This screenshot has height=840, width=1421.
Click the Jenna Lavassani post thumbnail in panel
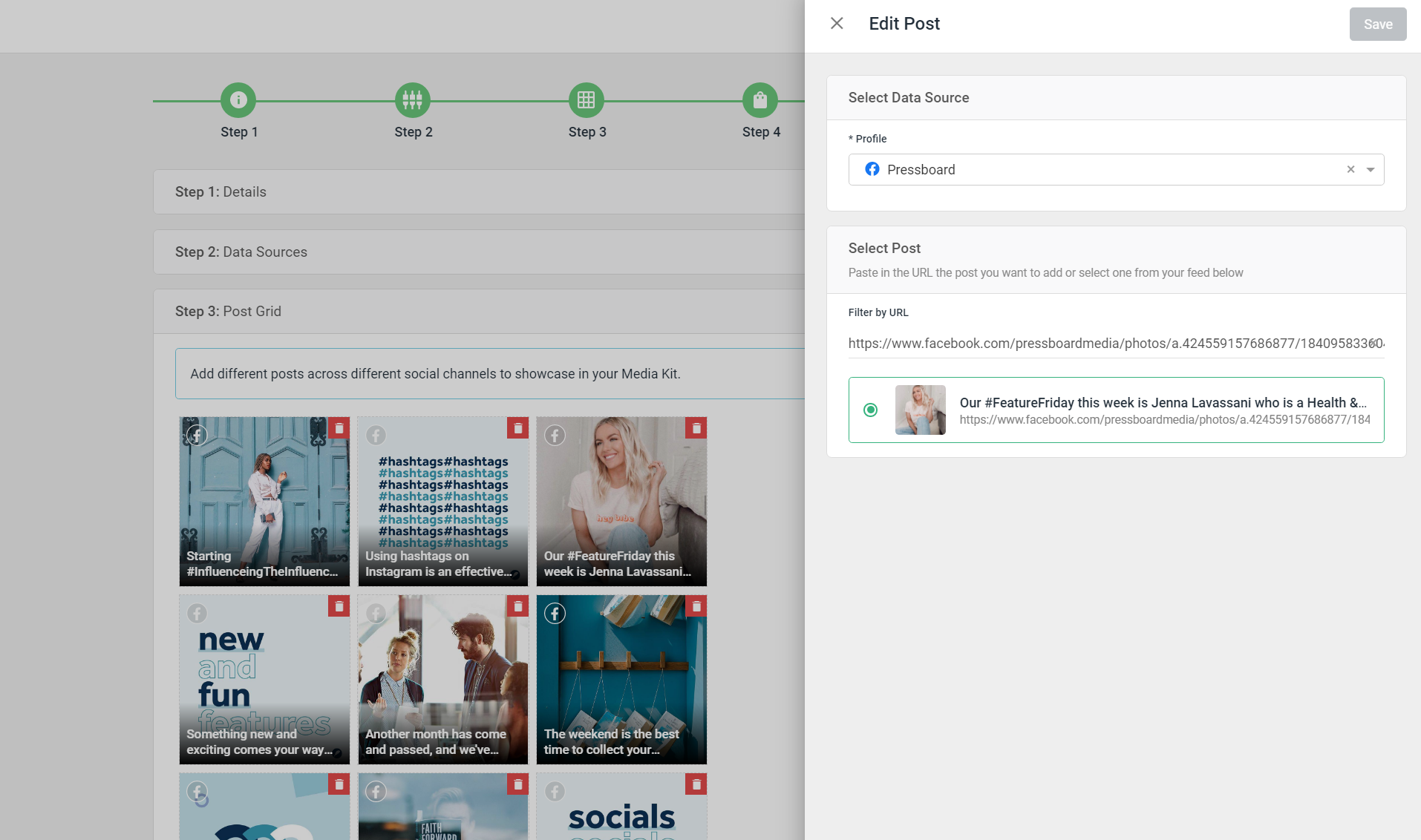click(920, 410)
